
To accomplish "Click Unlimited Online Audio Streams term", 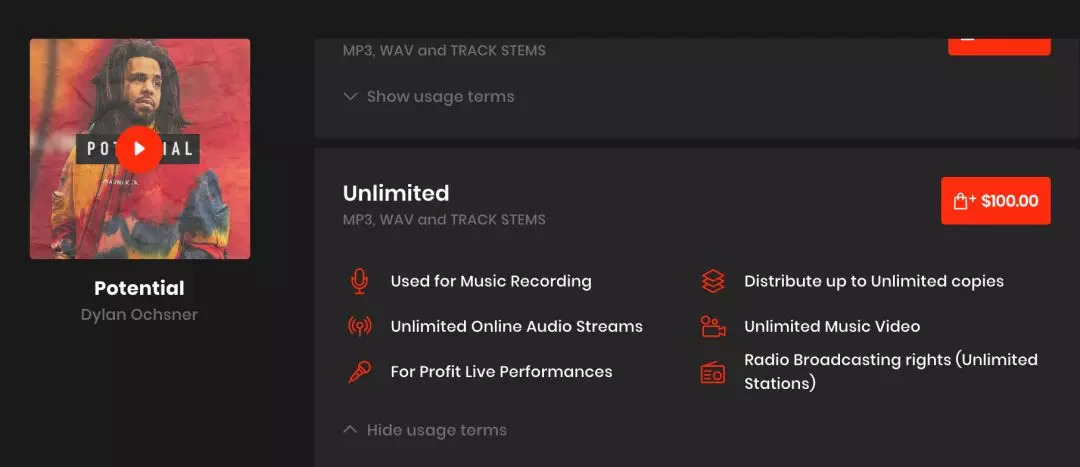I will [x=516, y=327].
